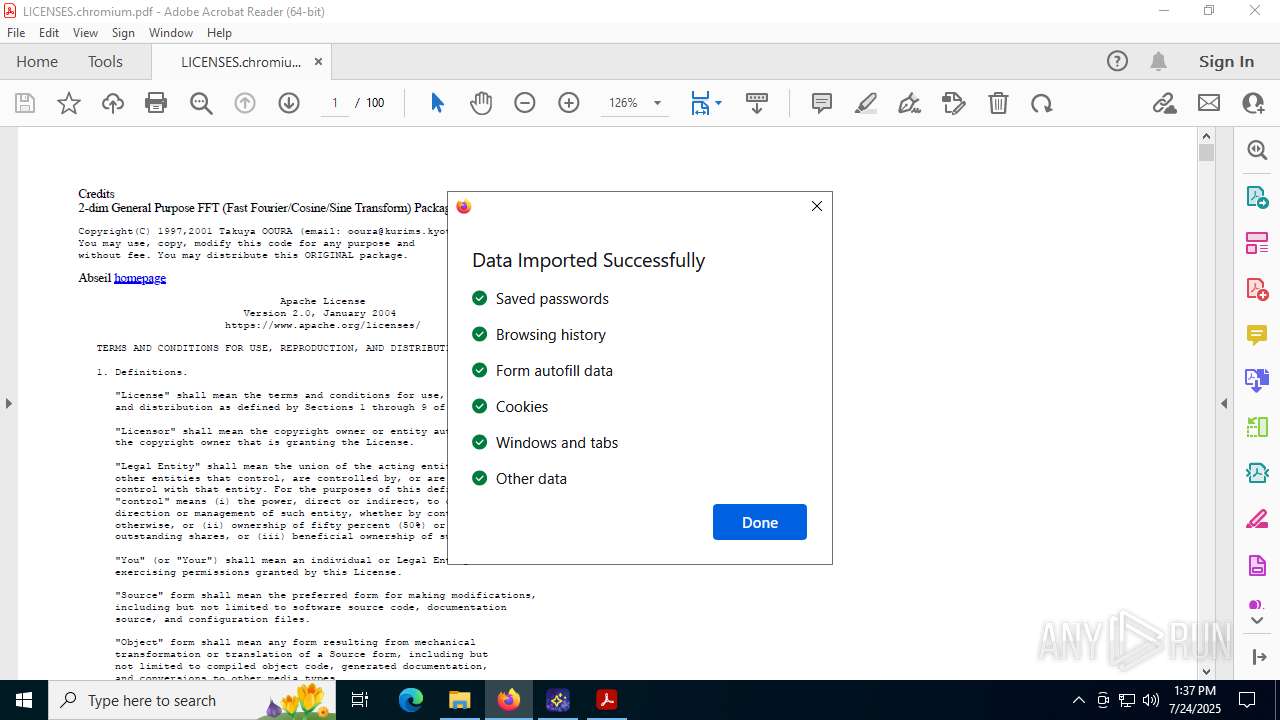Switch to Firefox in the taskbar
The image size is (1280, 720).
pos(509,700)
